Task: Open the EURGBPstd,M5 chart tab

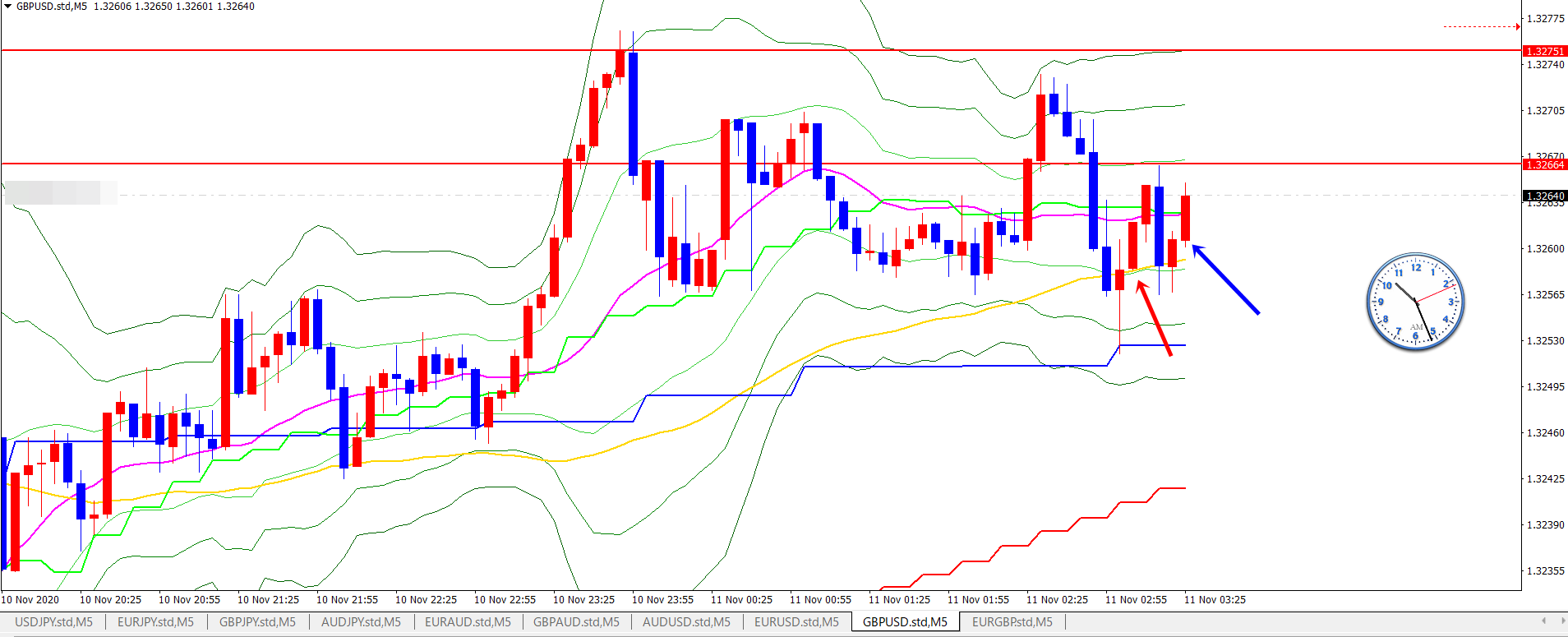Action: (1012, 622)
